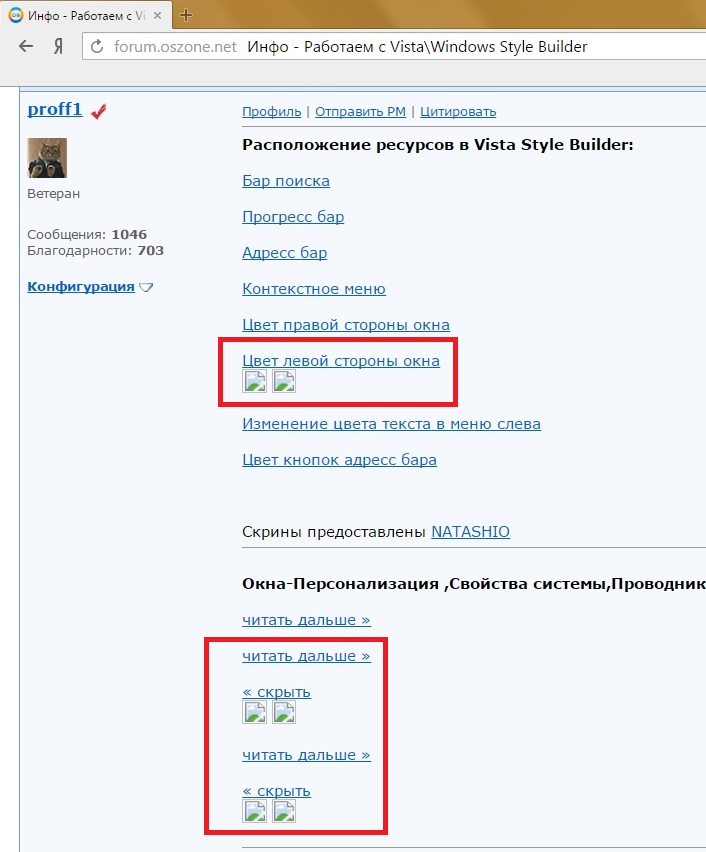The height and width of the screenshot is (852, 706).
Task: Expand 'Цвет правой стороны окна' spoiler
Action: click(x=346, y=324)
